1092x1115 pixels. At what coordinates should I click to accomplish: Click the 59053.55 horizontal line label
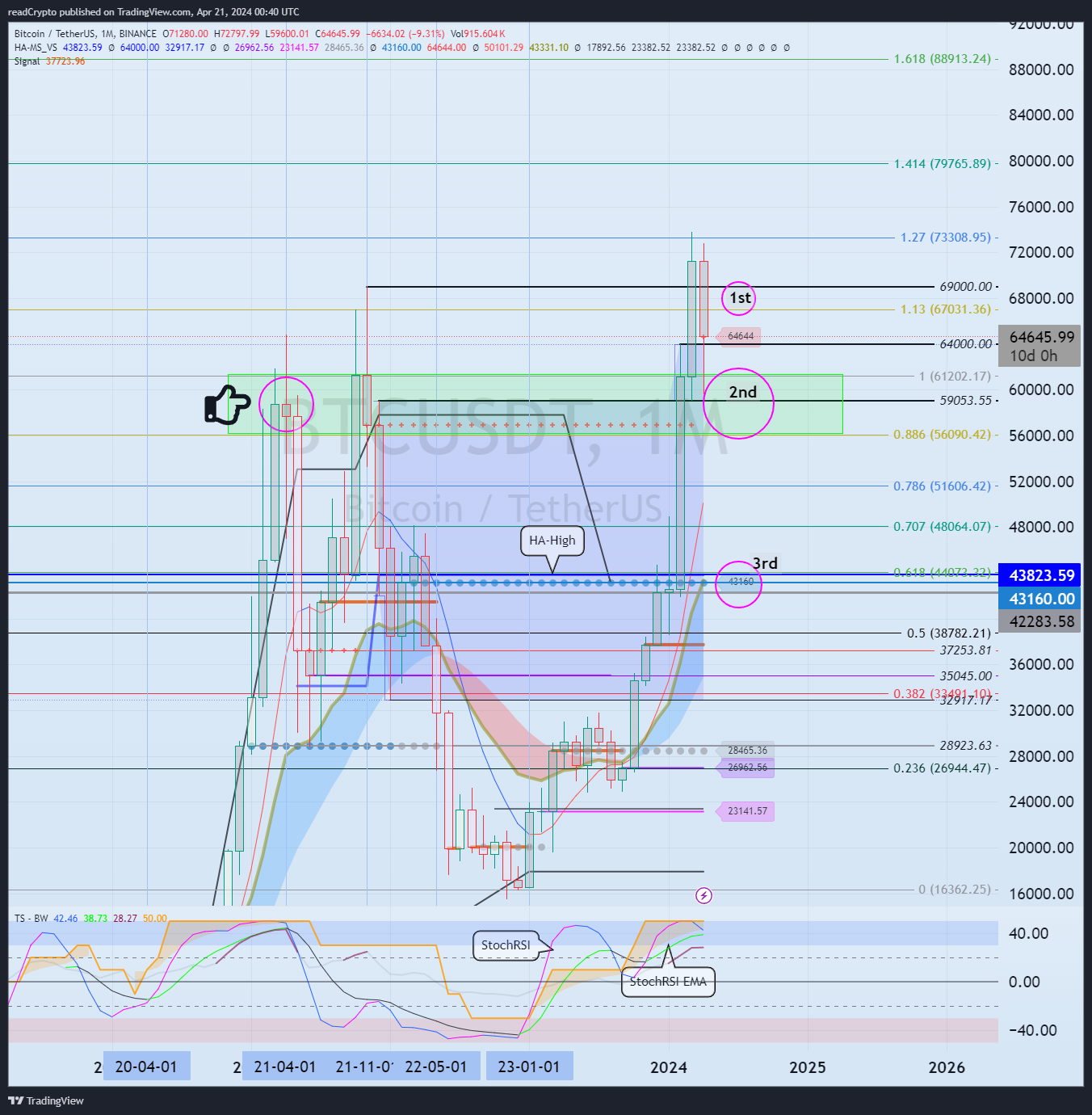(x=965, y=401)
